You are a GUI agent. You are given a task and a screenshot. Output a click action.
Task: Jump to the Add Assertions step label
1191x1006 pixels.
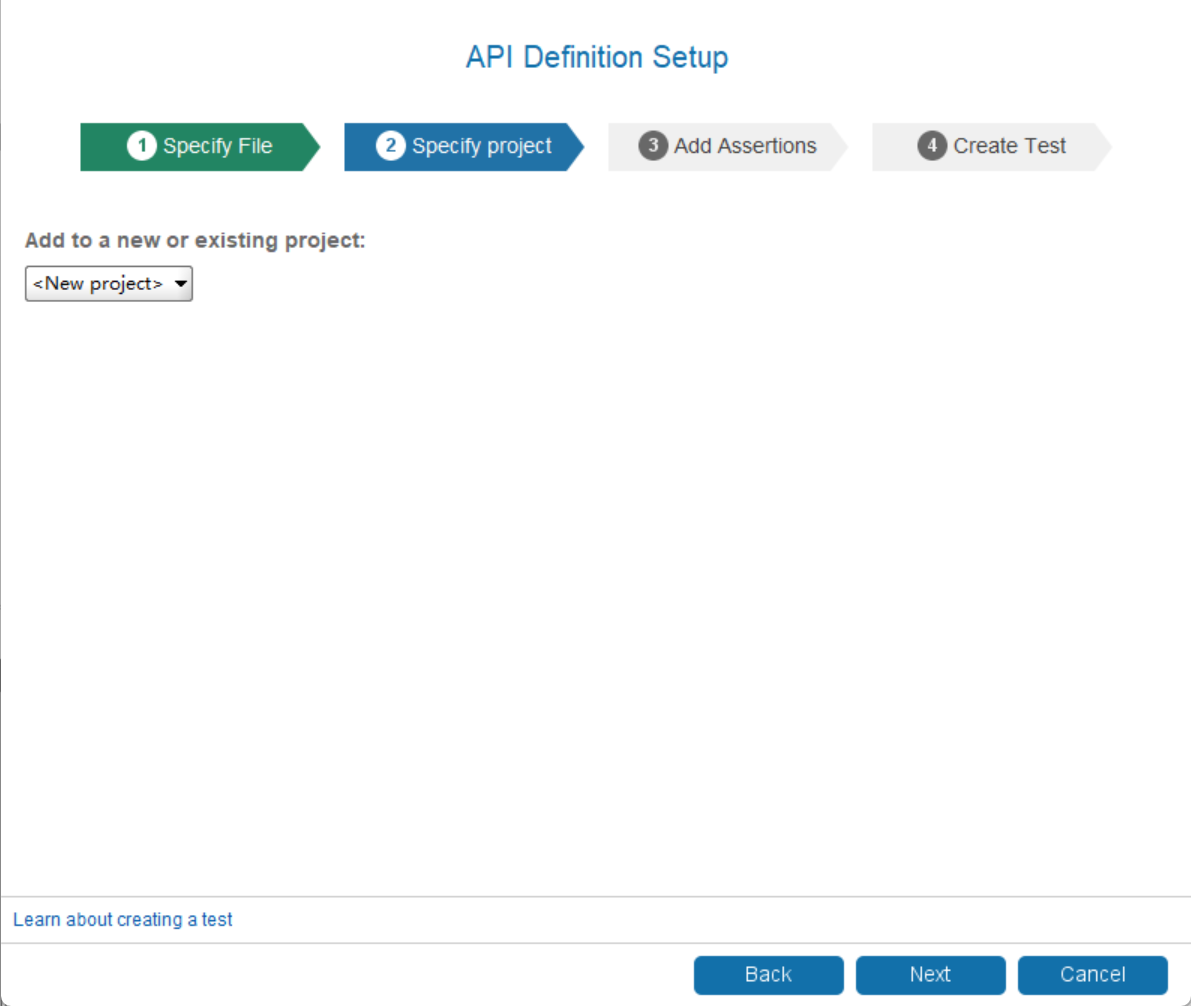pos(745,146)
